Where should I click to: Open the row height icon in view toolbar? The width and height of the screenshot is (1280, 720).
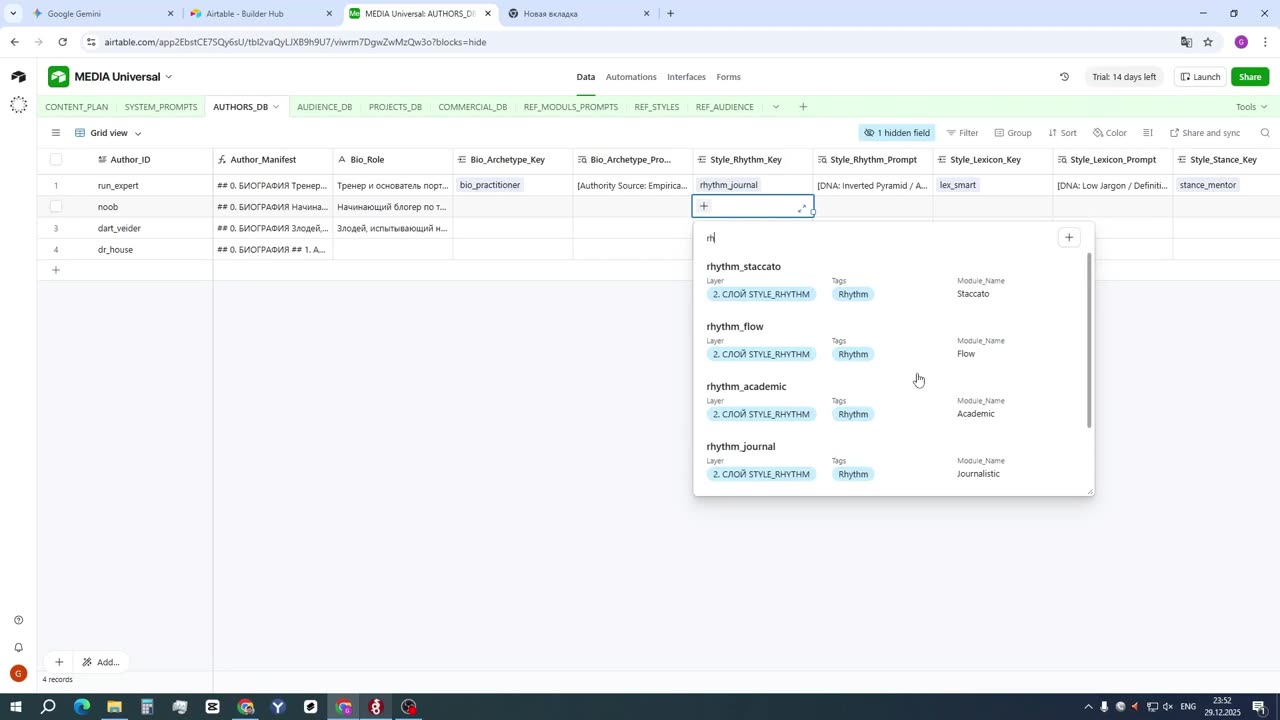[x=1148, y=133]
